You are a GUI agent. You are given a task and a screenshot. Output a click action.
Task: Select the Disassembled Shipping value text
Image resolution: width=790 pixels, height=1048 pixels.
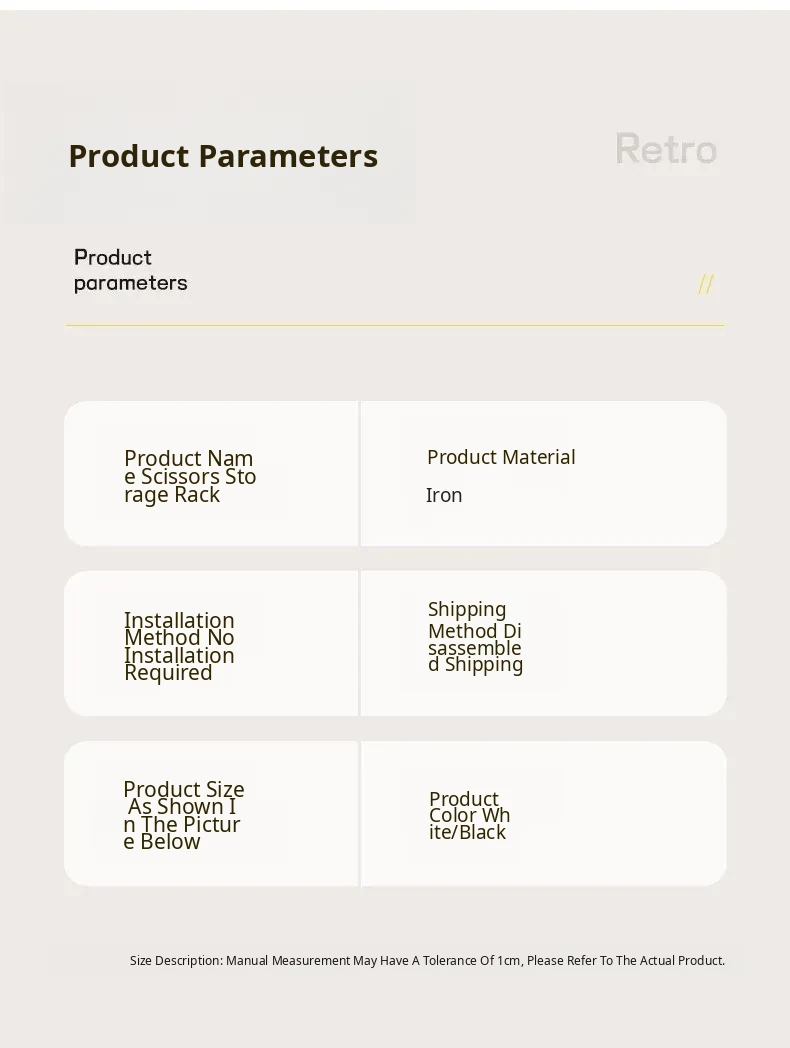(475, 648)
